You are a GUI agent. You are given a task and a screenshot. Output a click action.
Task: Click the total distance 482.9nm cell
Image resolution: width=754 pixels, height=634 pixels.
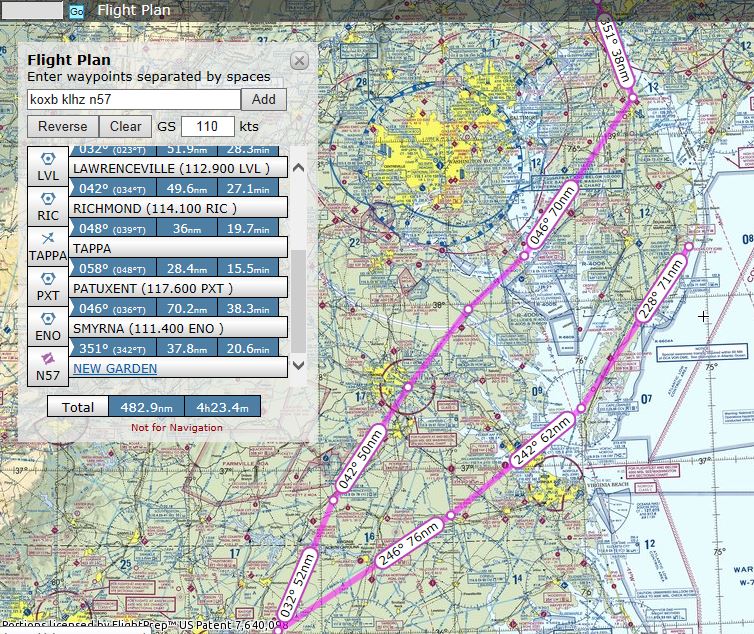pos(147,407)
